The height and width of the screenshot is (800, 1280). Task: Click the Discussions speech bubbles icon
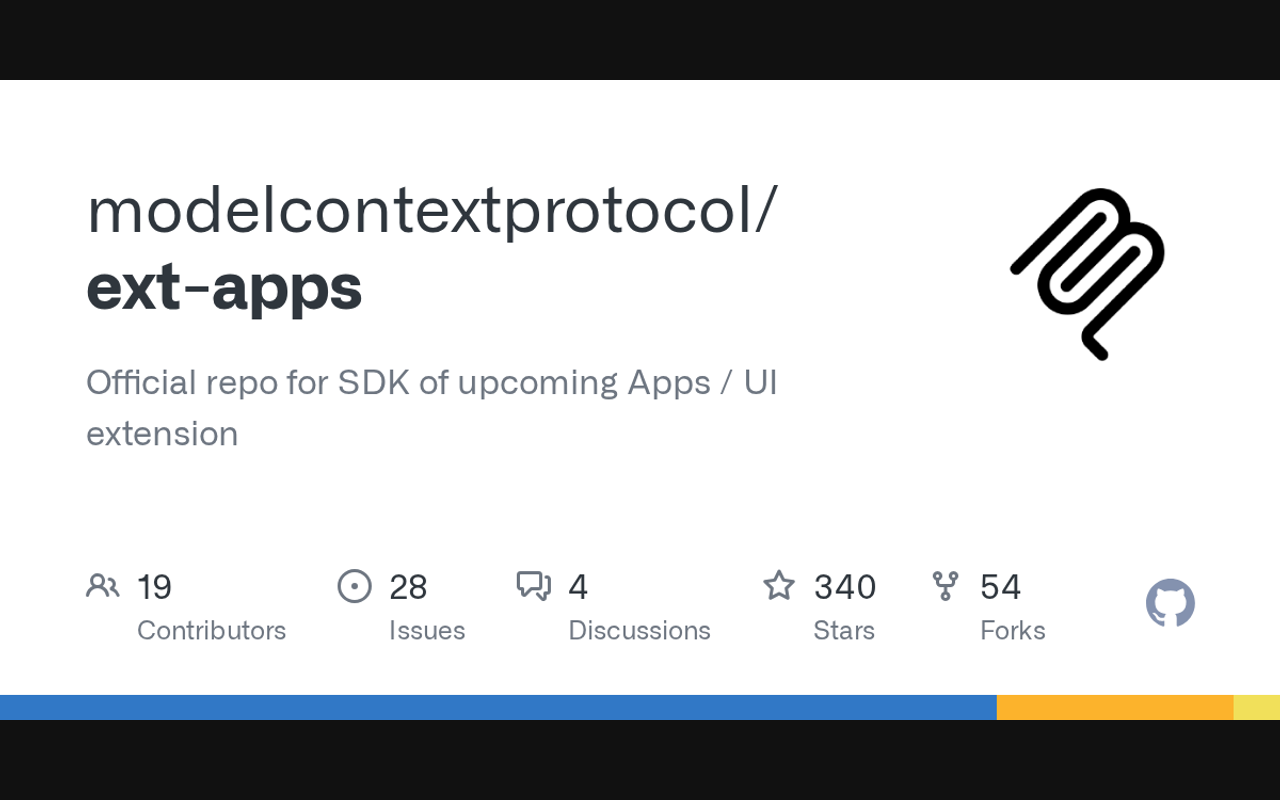pos(534,586)
